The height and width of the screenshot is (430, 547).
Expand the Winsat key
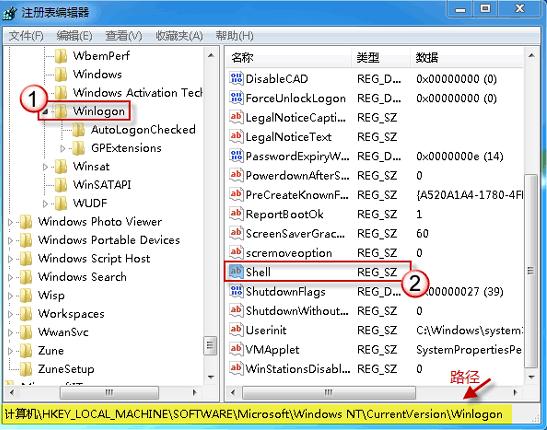click(x=45, y=167)
